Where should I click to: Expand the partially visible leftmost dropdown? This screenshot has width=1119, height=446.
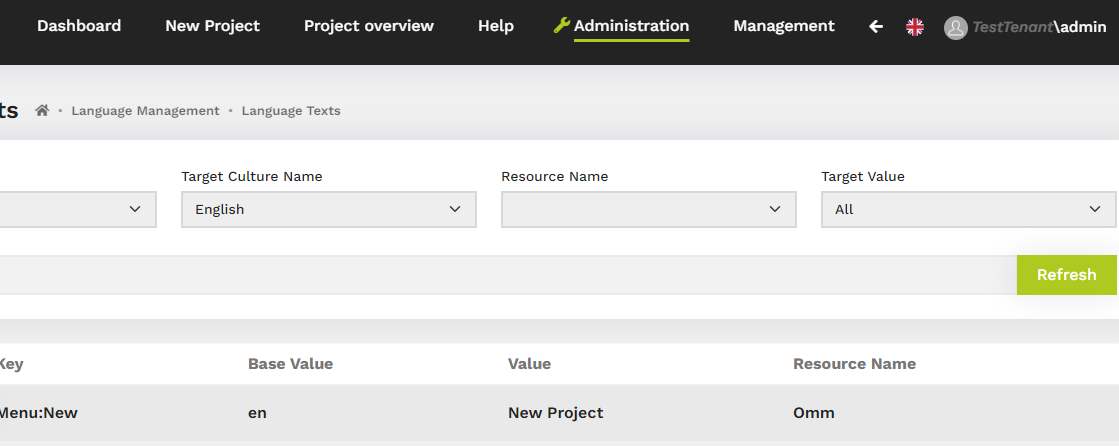[76, 209]
